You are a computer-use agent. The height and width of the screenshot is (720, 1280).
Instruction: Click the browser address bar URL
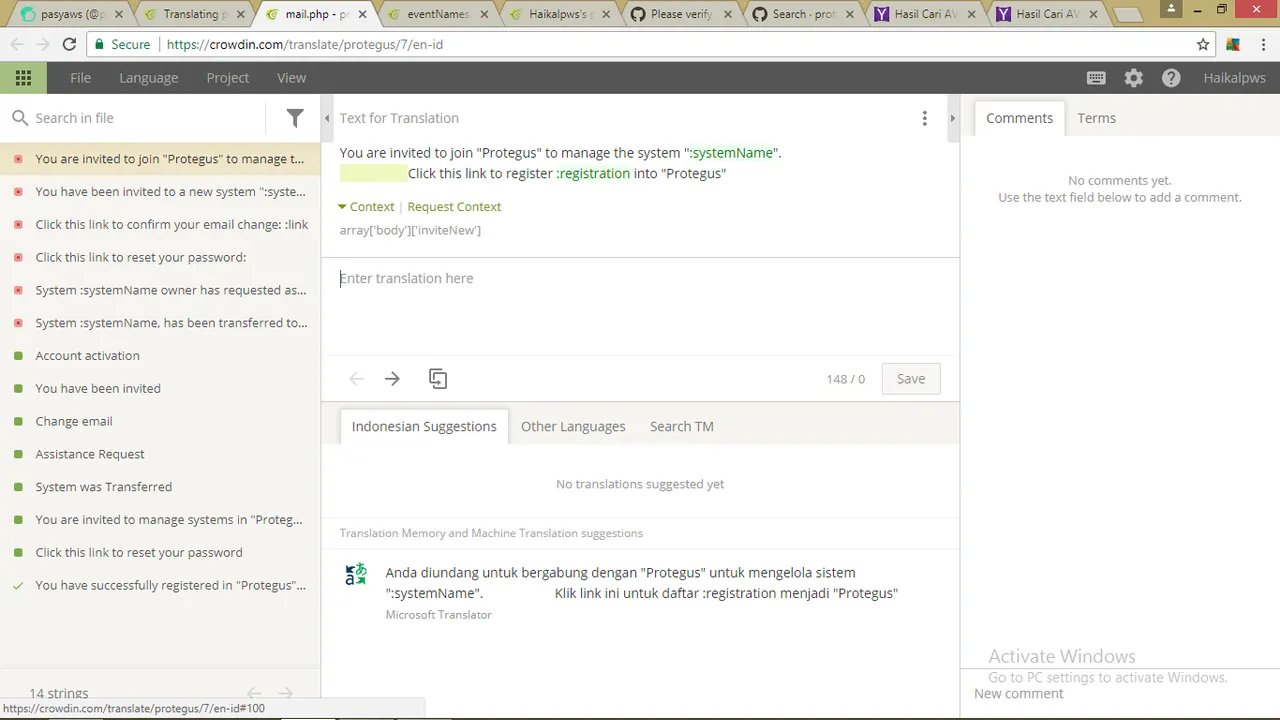(305, 44)
